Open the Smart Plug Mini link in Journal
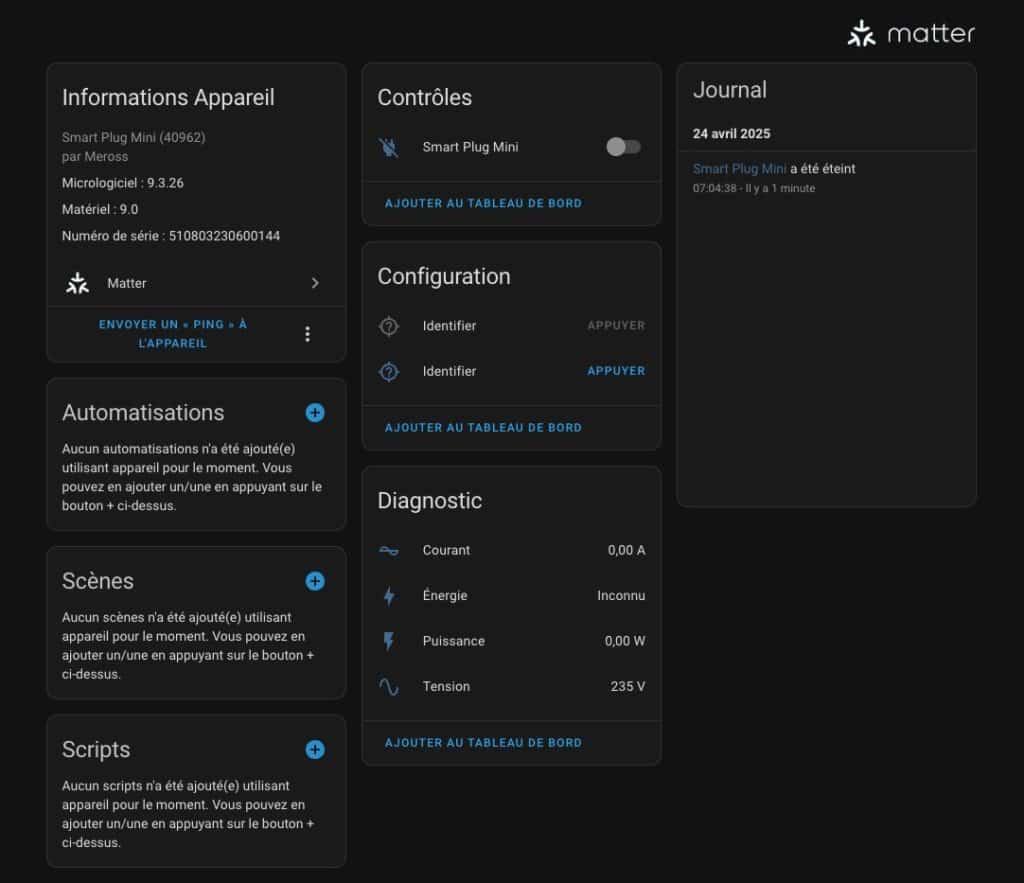 point(739,169)
